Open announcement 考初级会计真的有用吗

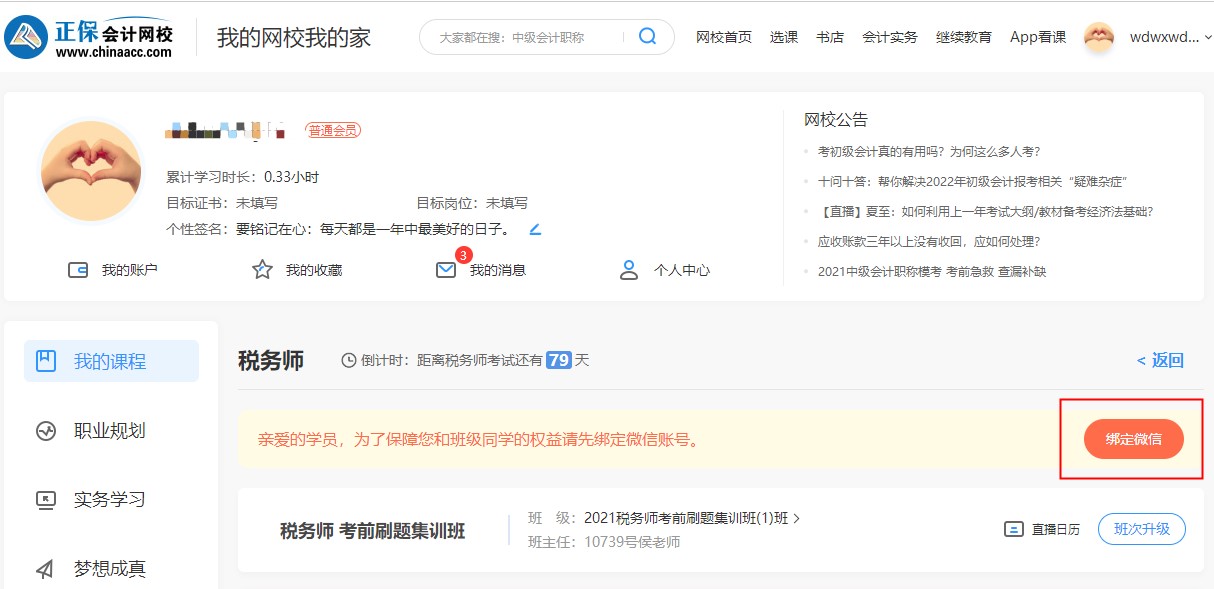pos(929,152)
